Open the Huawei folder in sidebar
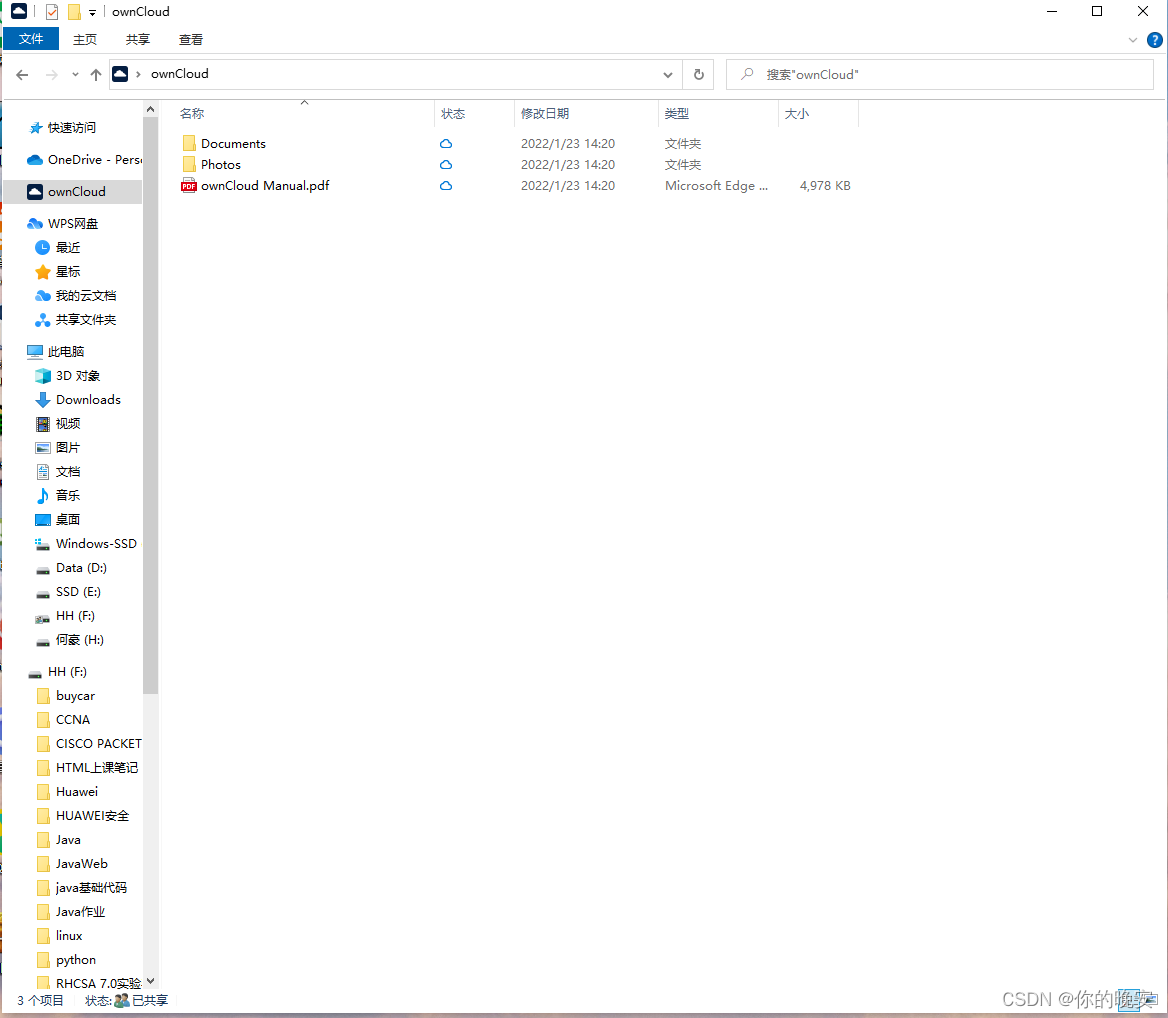The image size is (1168, 1018). [x=77, y=792]
